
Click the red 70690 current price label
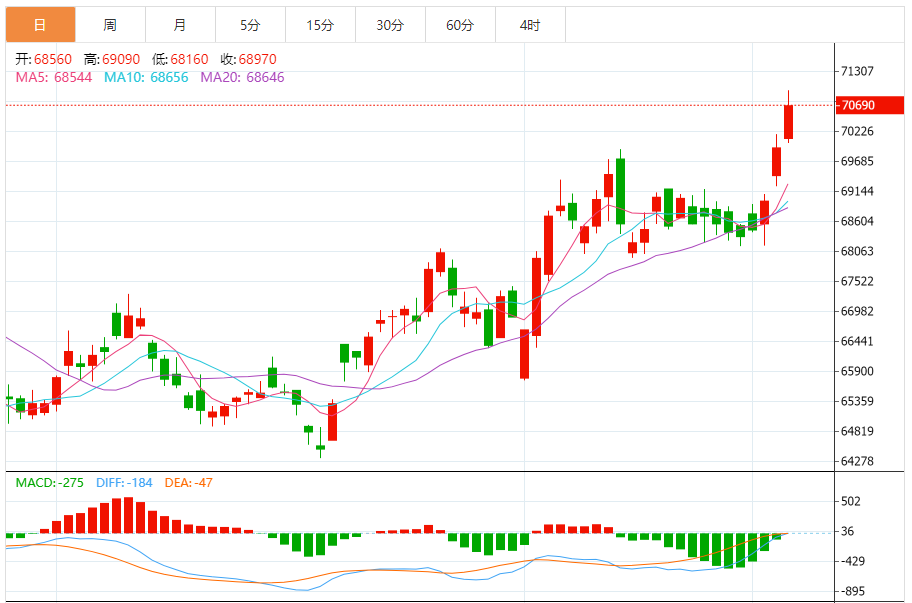[x=870, y=105]
